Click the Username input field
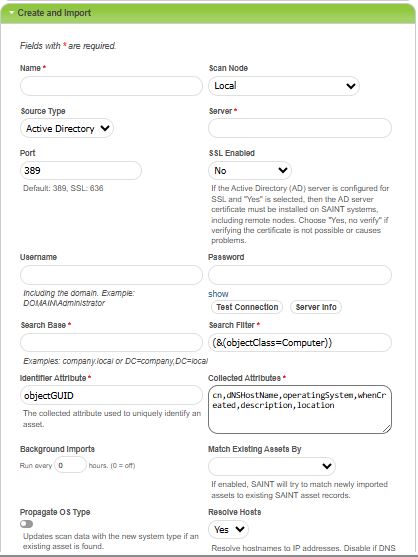Viewport: 418px width, 557px height. [111, 275]
